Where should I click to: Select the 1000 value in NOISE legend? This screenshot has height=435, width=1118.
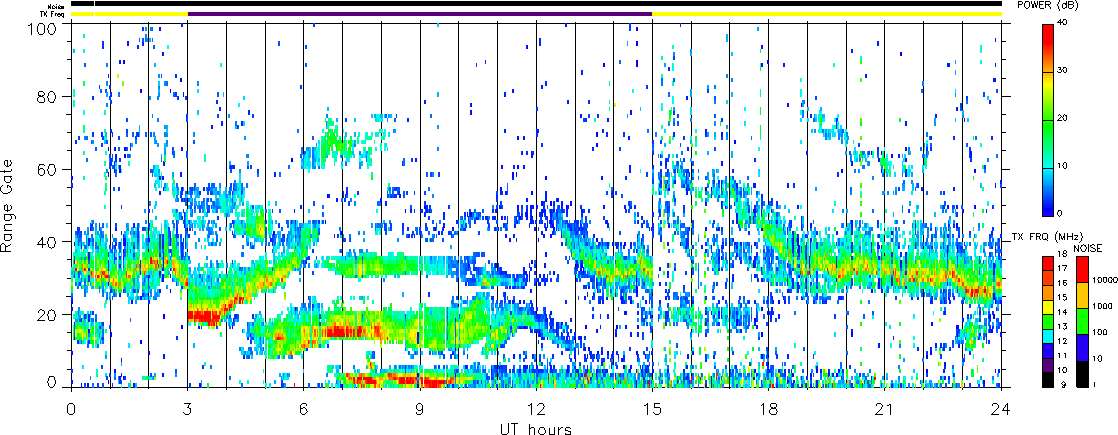pyautogui.click(x=1102, y=308)
